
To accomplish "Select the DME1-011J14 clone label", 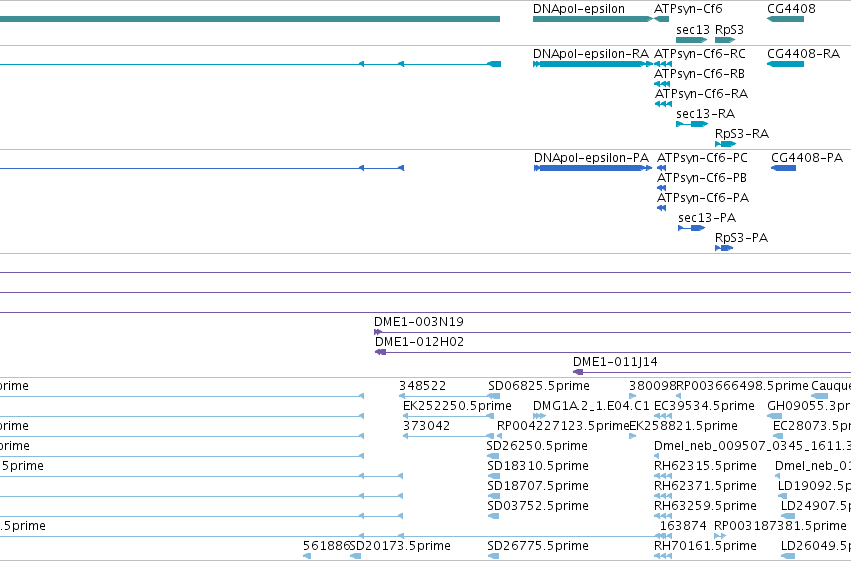I will pos(615,362).
